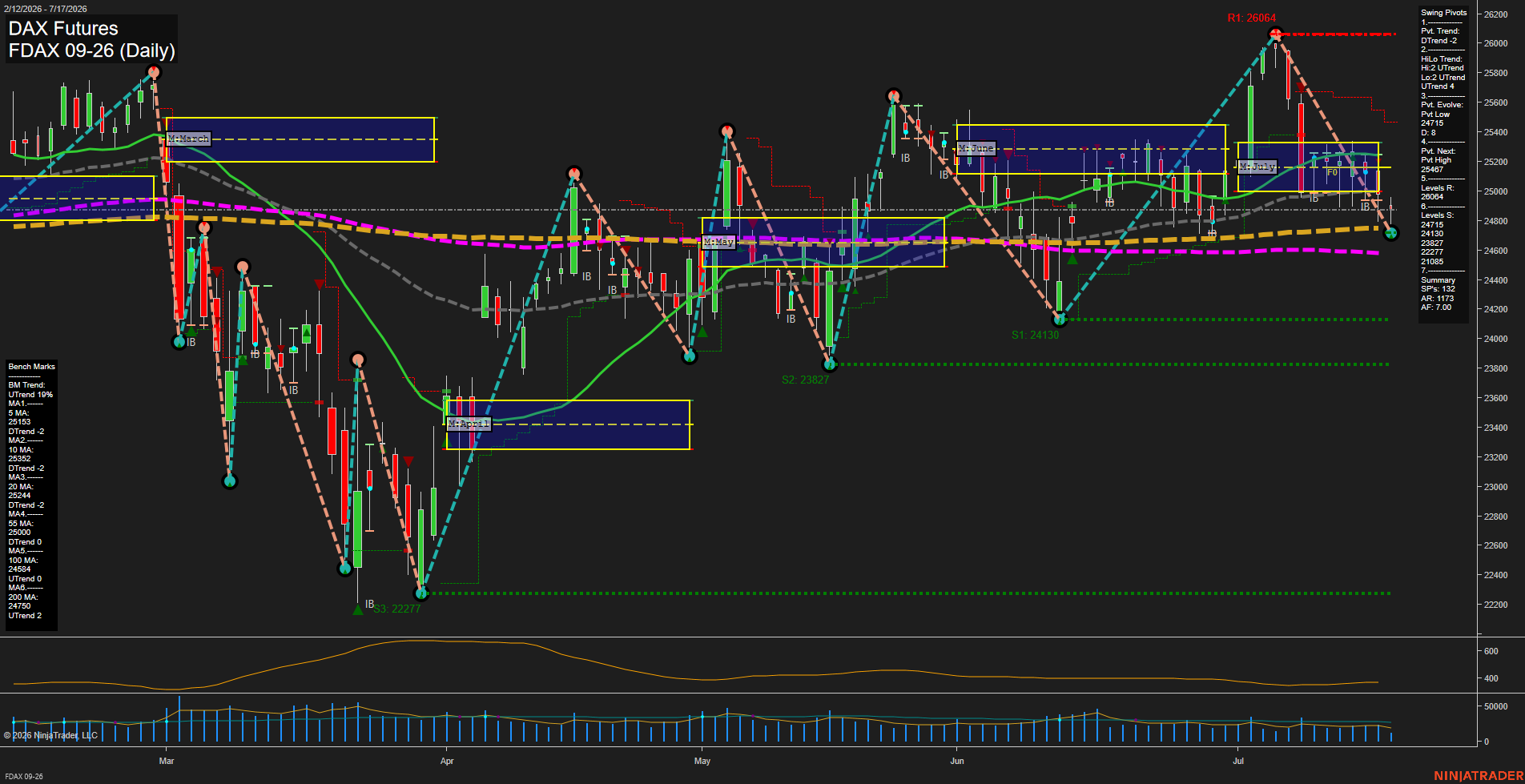
Task: Click the 24000 price axis label
Action: pyautogui.click(x=1496, y=339)
